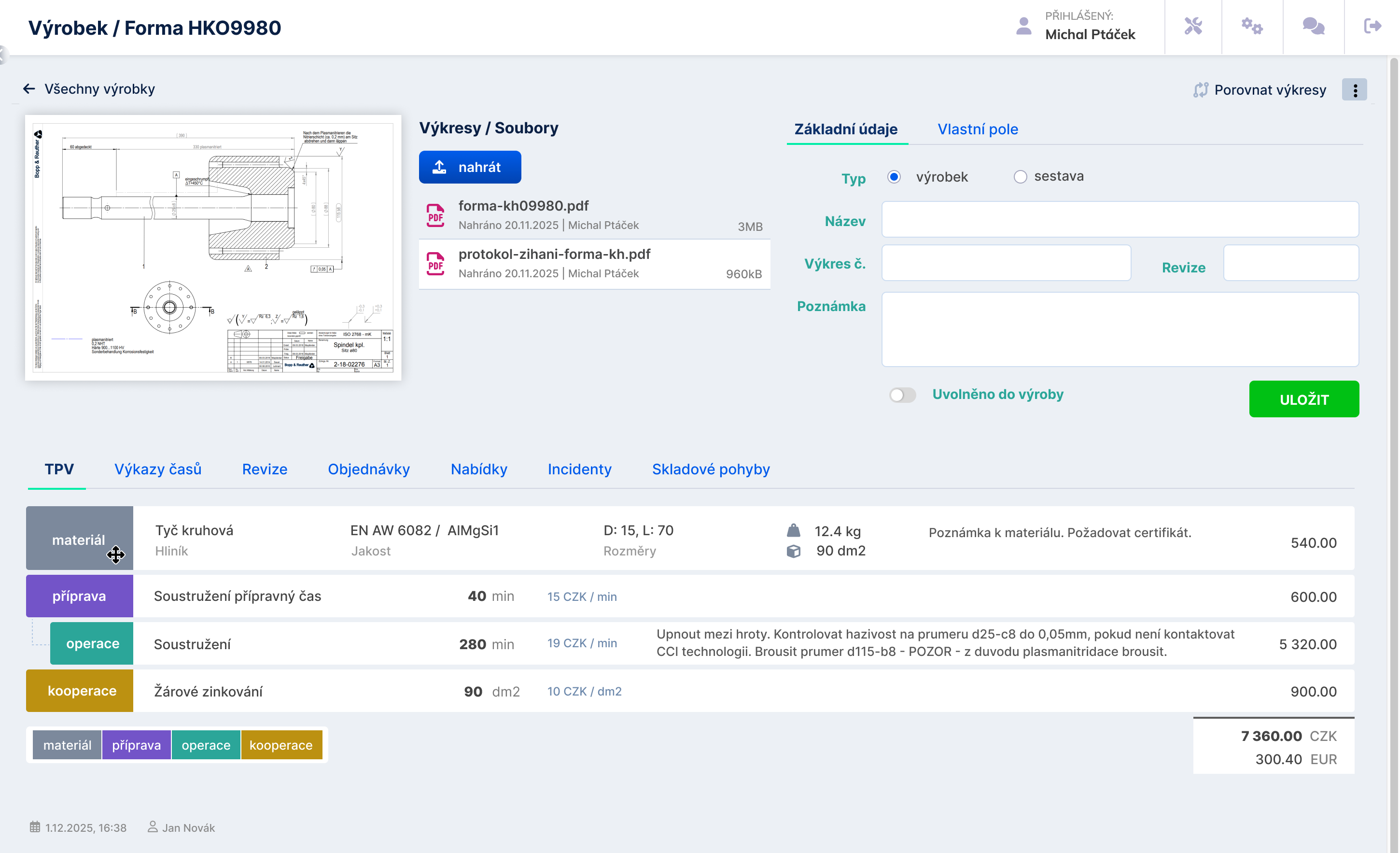Screen dimensions: 1400x853
Task: Toggle Uvolněno do výroby switch
Action: tap(902, 395)
